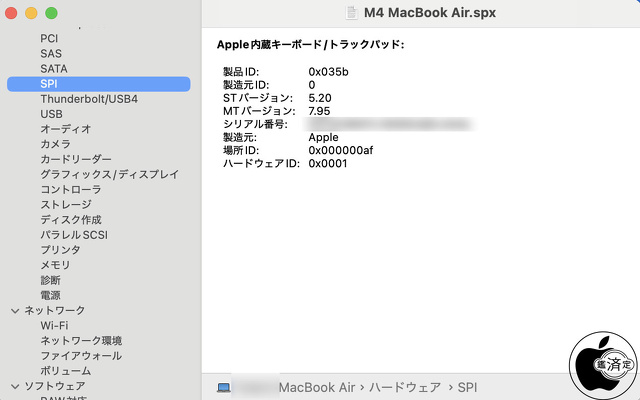640x400 pixels.
Task: Select ボリューム in the sidebar
Action: click(65, 371)
